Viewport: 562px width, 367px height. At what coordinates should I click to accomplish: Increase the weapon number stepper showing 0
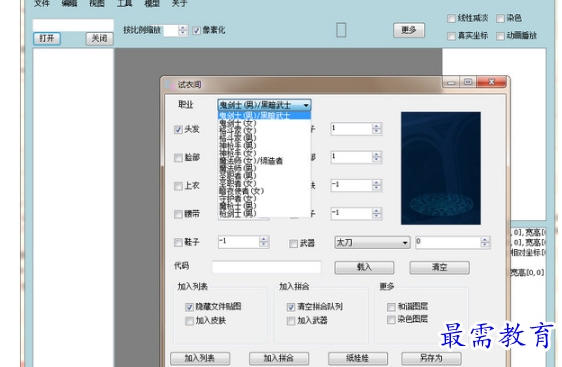[x=485, y=240]
